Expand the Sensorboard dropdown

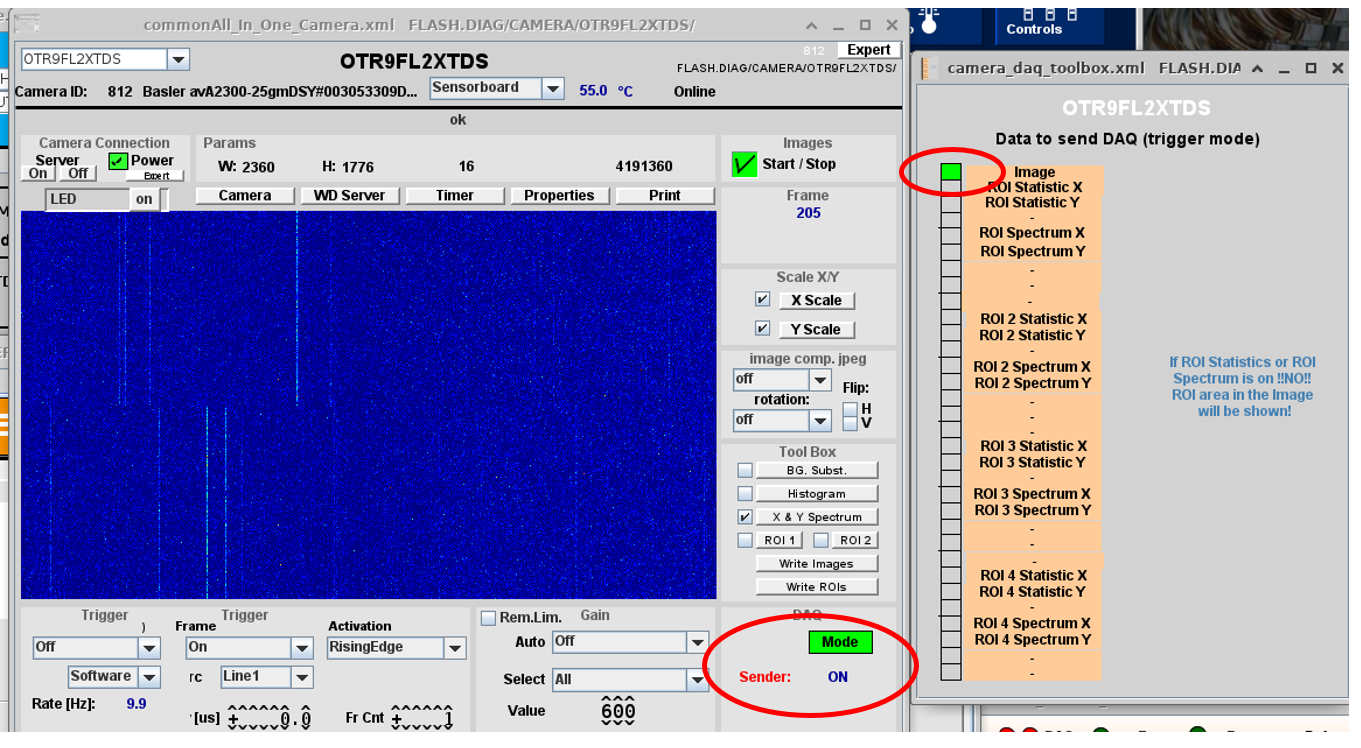click(553, 89)
